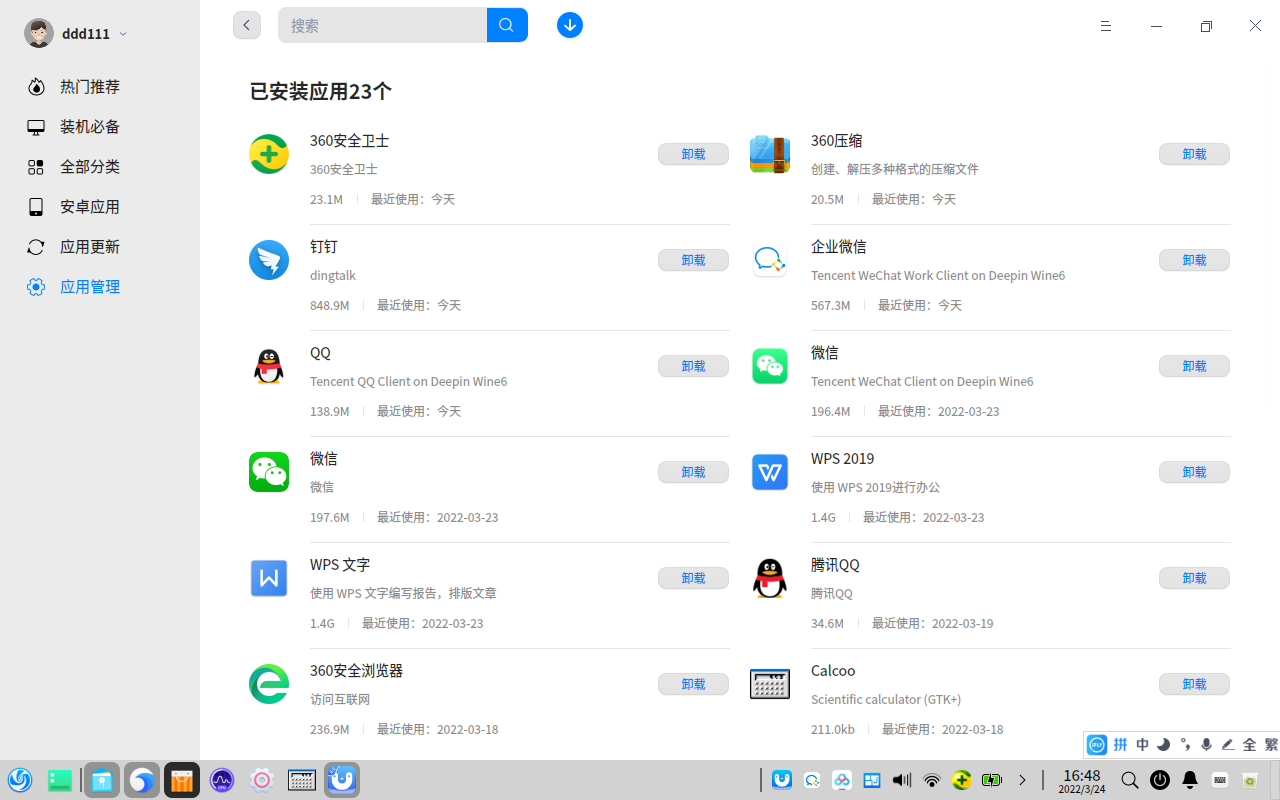Open the calculator in the taskbar
Screen dimensions: 1280x800
pos(302,780)
